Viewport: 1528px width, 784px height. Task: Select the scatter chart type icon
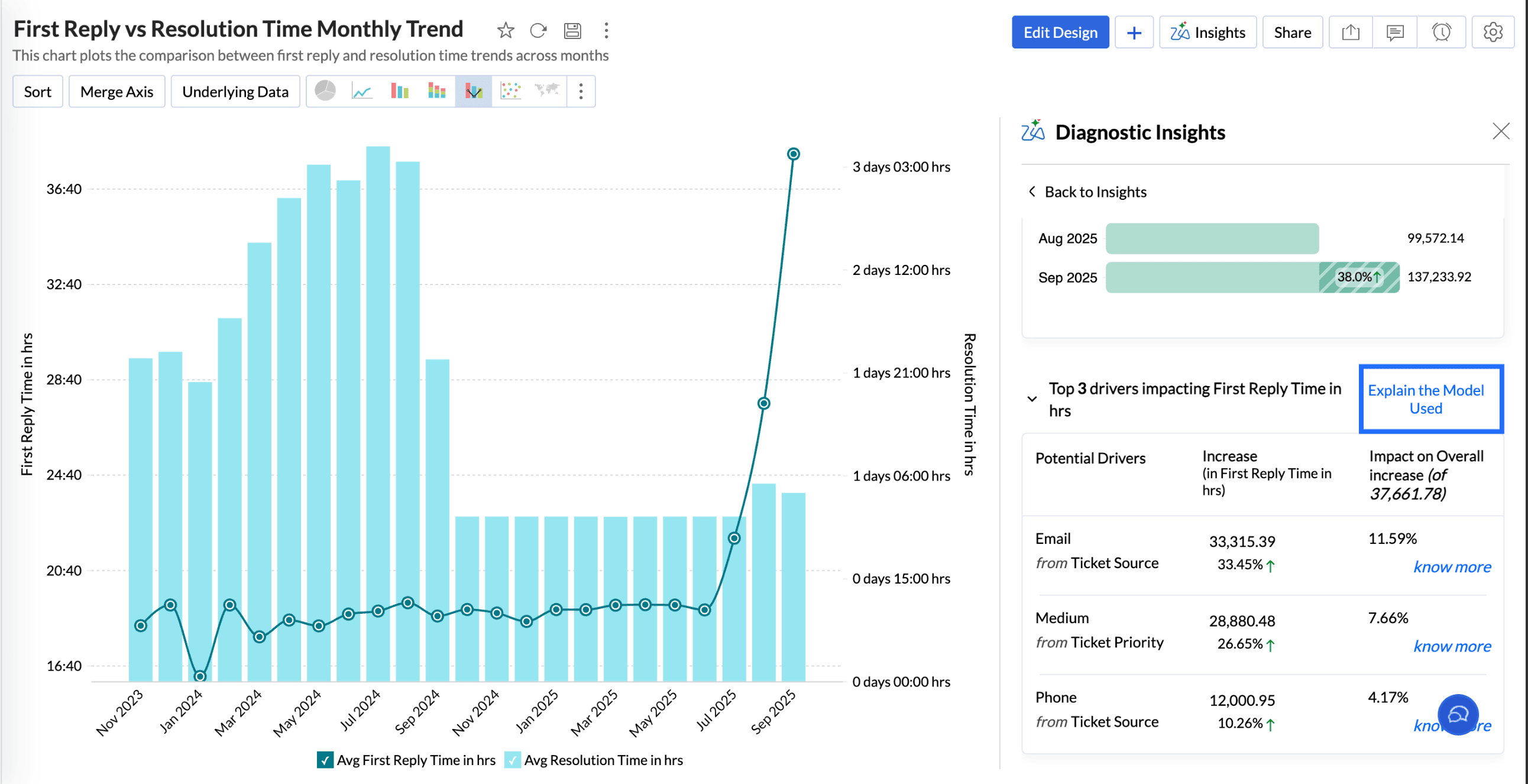[x=510, y=90]
